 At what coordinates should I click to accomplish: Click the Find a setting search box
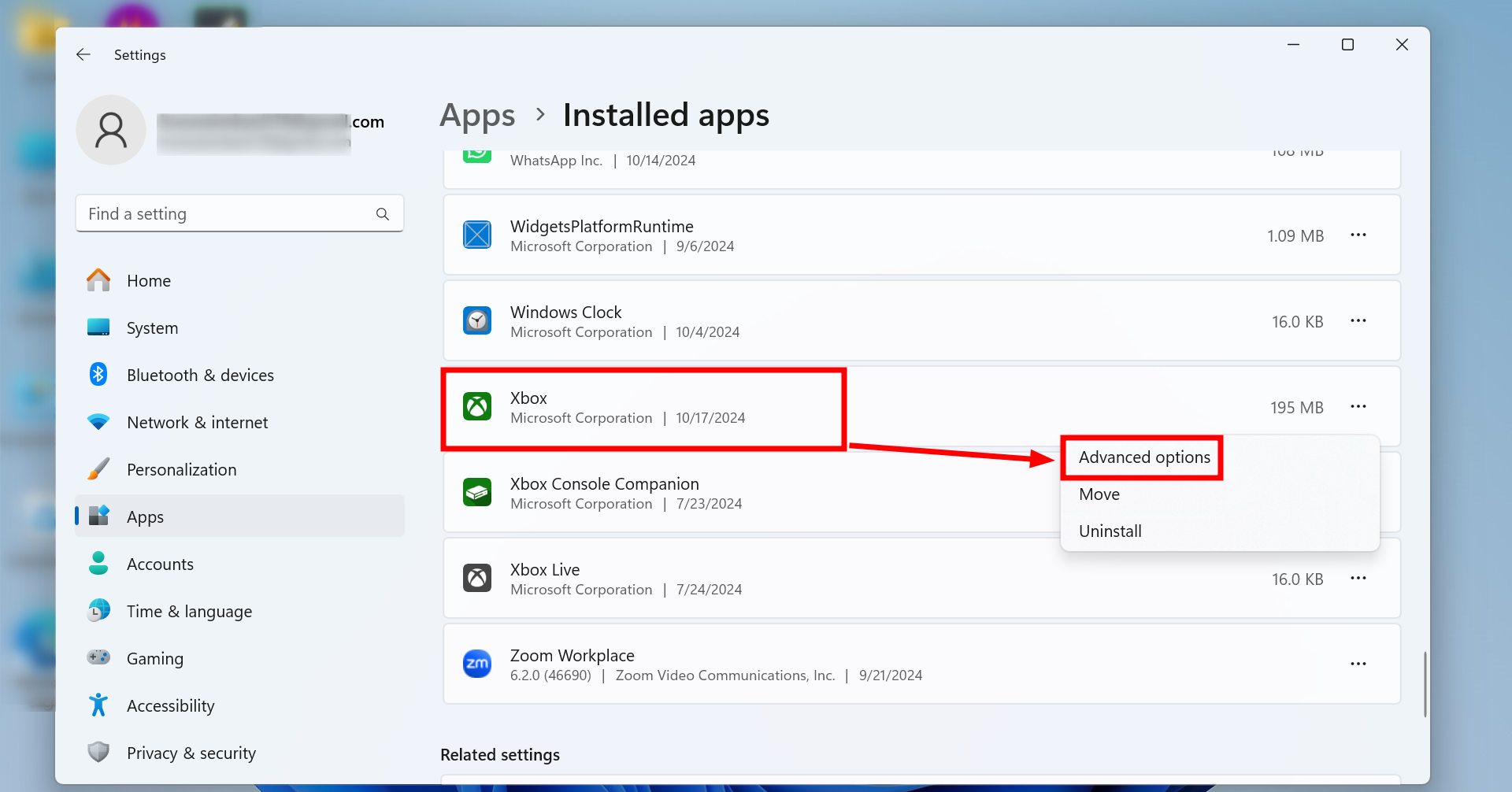(228, 214)
